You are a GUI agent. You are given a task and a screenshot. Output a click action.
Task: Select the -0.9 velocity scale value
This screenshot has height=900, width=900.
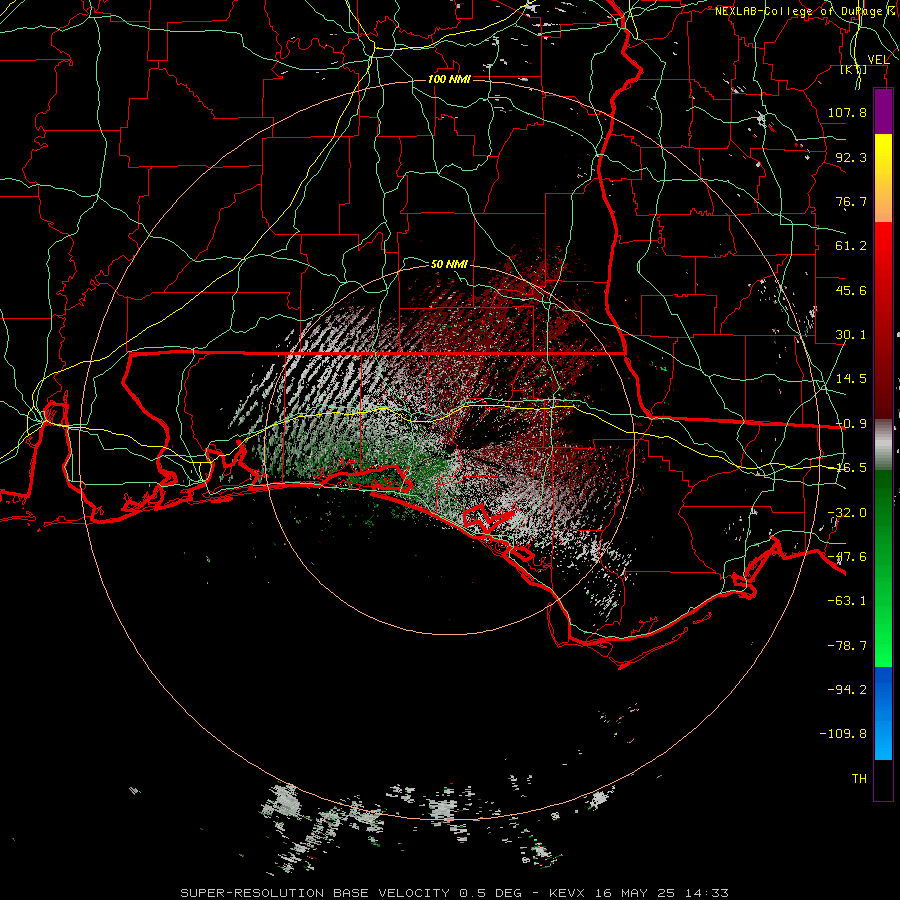851,424
